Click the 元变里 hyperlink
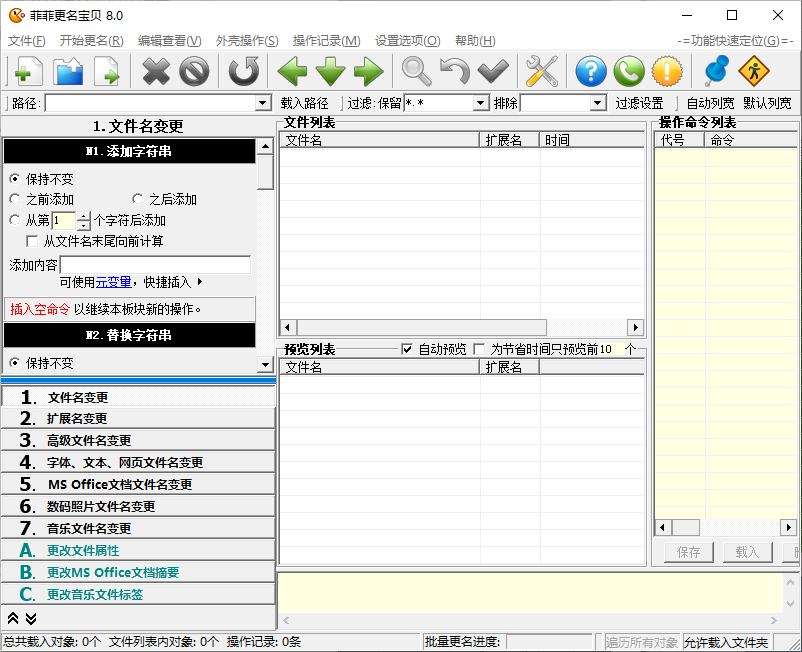This screenshot has width=802, height=652. point(113,282)
